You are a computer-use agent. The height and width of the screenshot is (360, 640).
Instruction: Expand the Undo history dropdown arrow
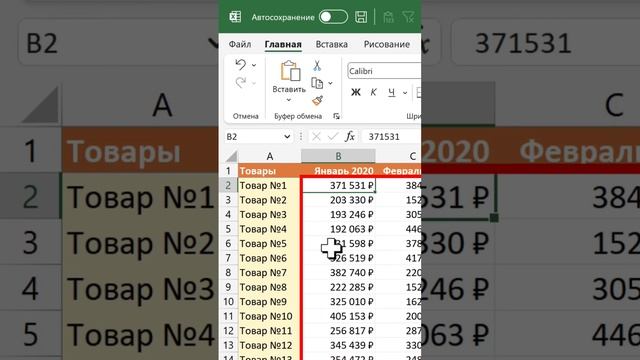click(x=254, y=65)
